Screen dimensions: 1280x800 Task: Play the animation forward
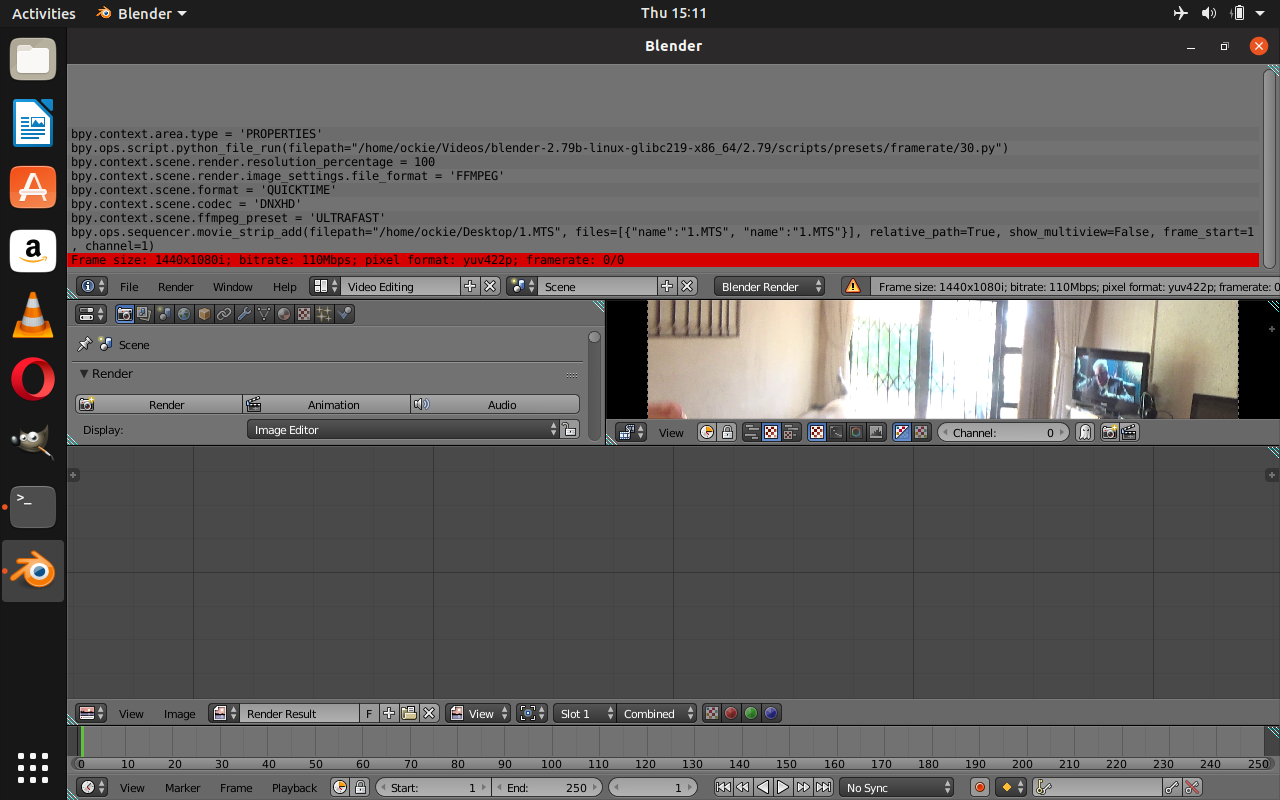784,788
